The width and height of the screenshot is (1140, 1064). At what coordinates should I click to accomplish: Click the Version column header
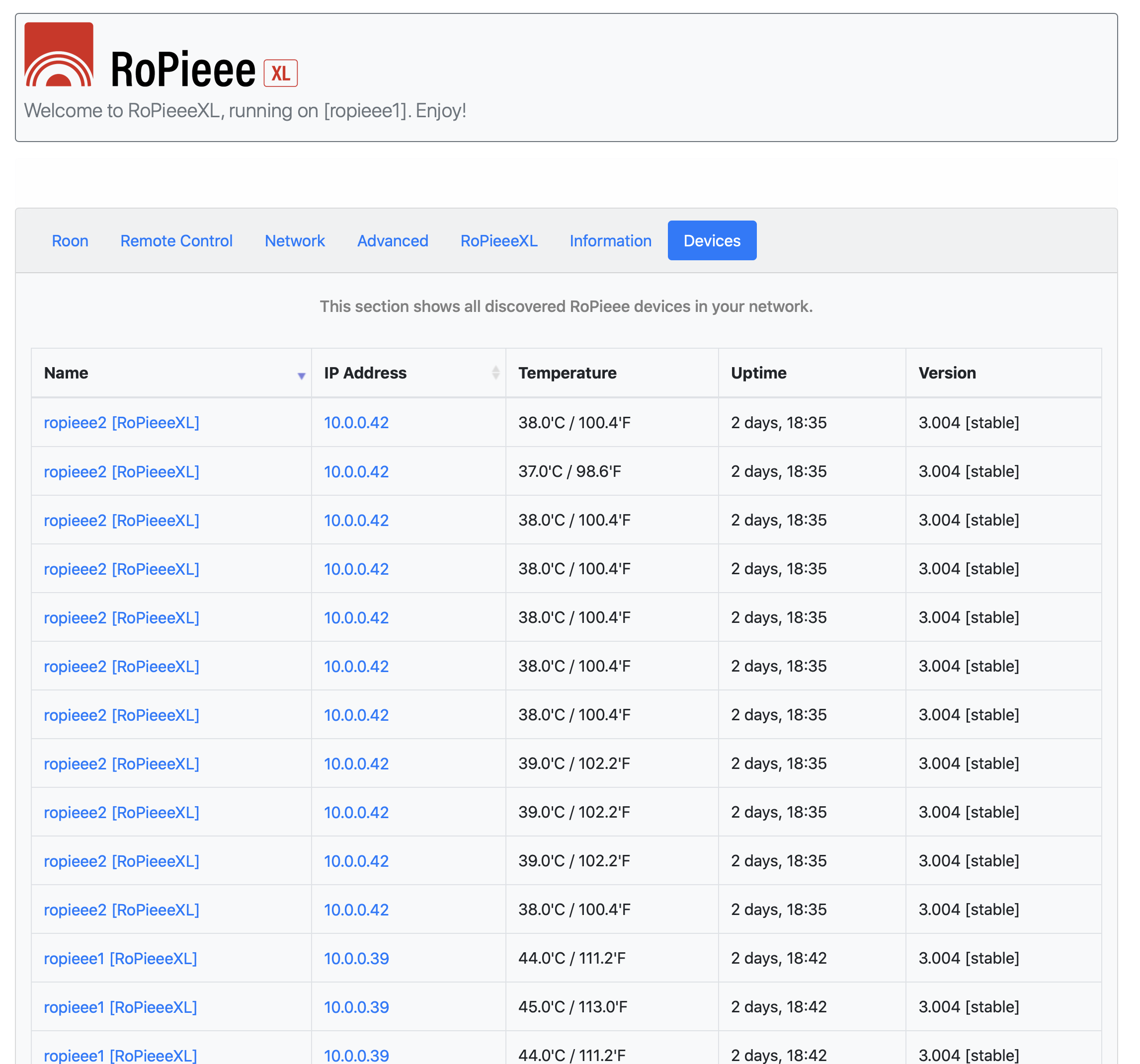(x=1003, y=373)
